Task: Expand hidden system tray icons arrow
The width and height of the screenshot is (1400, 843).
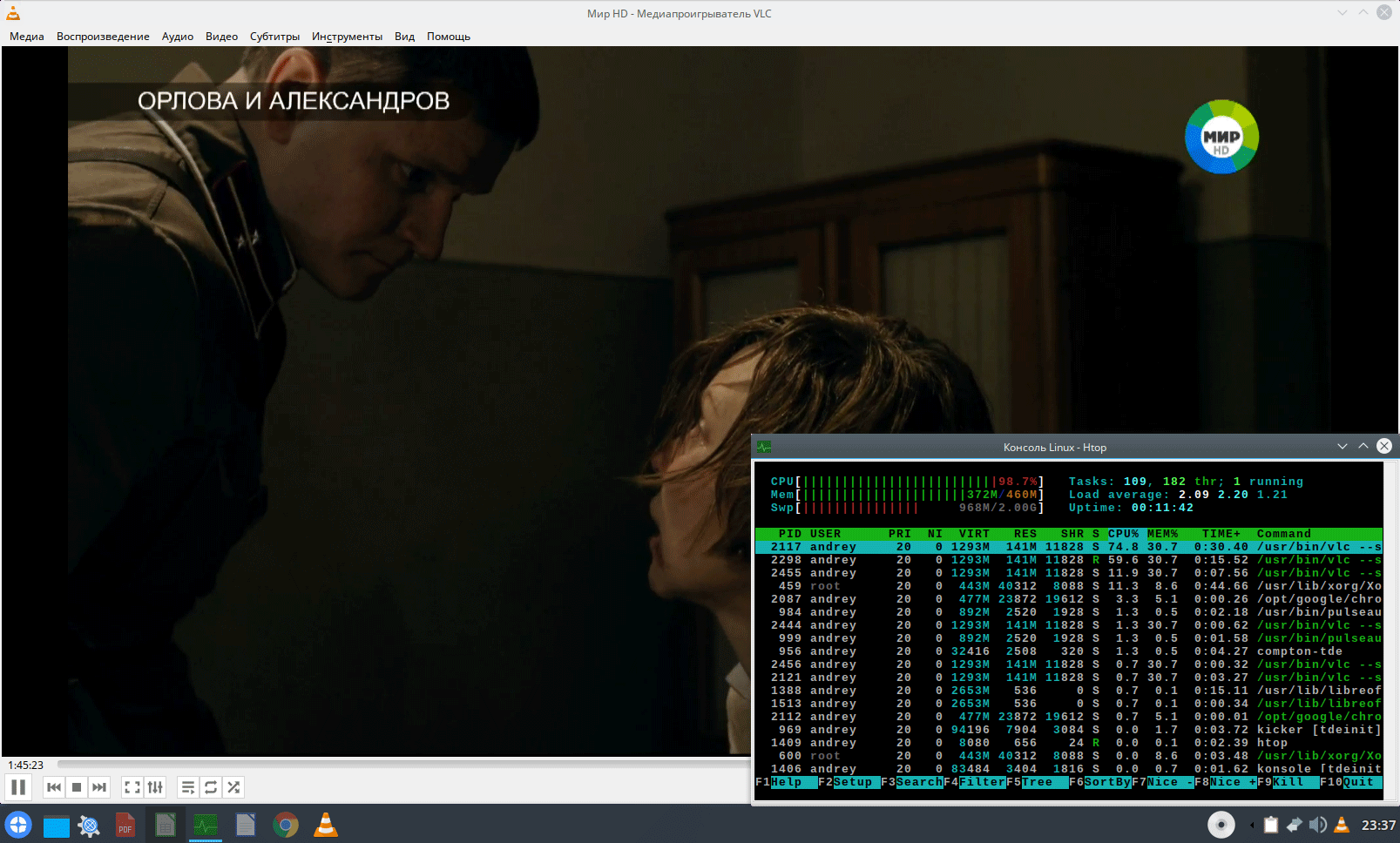Action: click(1252, 825)
